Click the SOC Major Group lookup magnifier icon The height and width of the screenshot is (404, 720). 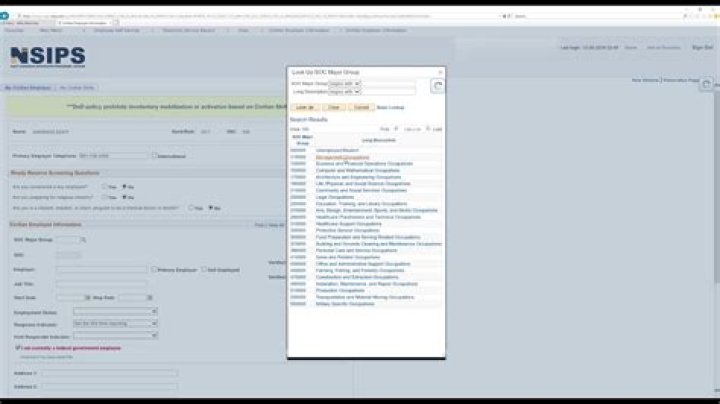[x=84, y=240]
